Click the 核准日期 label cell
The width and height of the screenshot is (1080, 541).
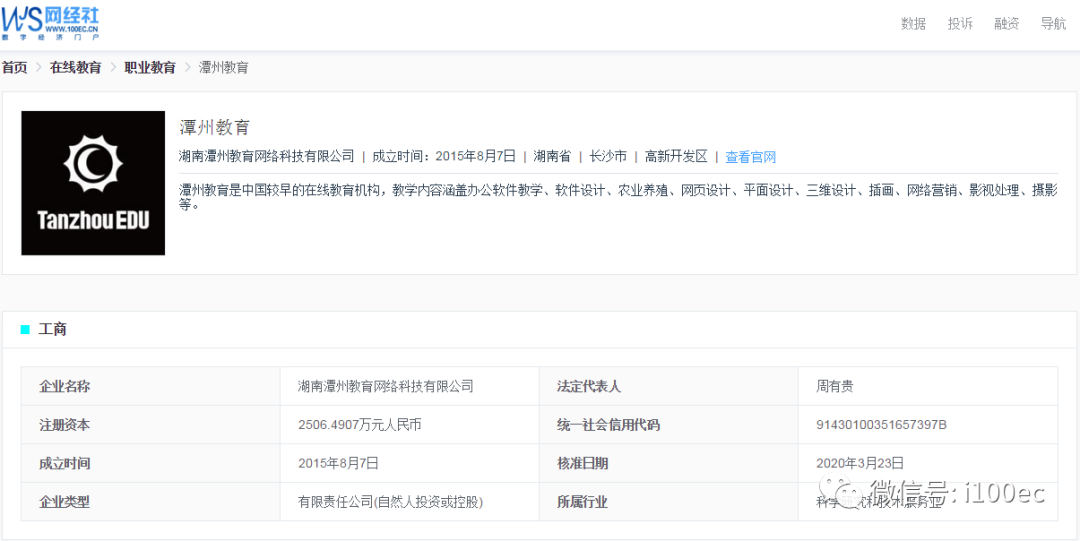click(669, 463)
